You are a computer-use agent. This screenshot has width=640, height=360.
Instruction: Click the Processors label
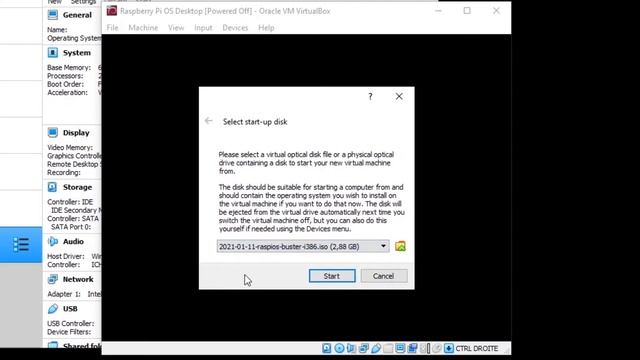[x=65, y=76]
